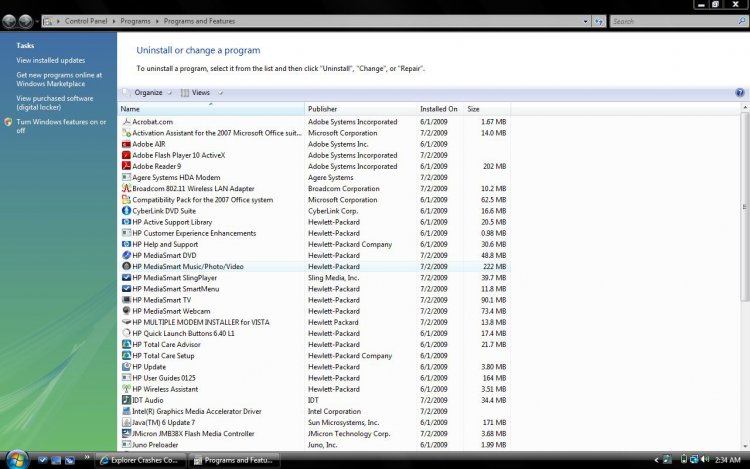This screenshot has height=469, width=750.
Task: Click the IDT Audio icon
Action: pyautogui.click(x=126, y=400)
